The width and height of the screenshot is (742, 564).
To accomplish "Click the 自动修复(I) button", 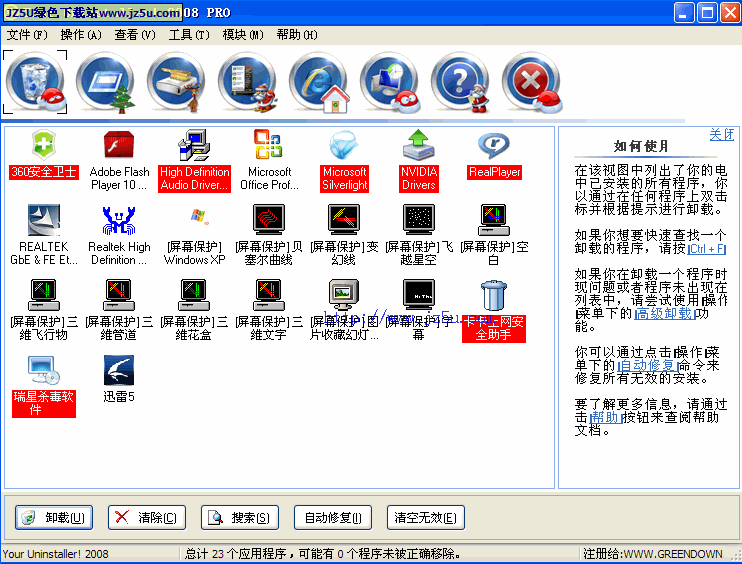I will point(333,518).
